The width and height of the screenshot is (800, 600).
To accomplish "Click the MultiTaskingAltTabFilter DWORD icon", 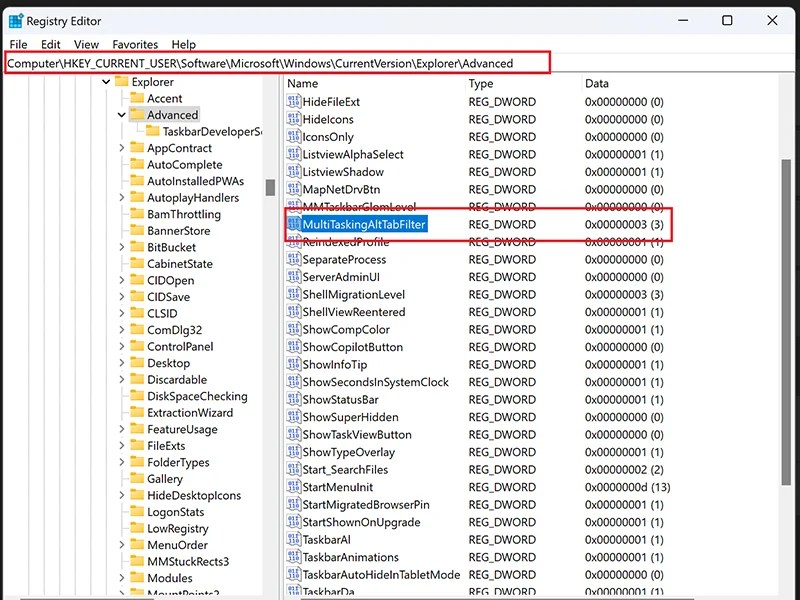I will tap(295, 224).
